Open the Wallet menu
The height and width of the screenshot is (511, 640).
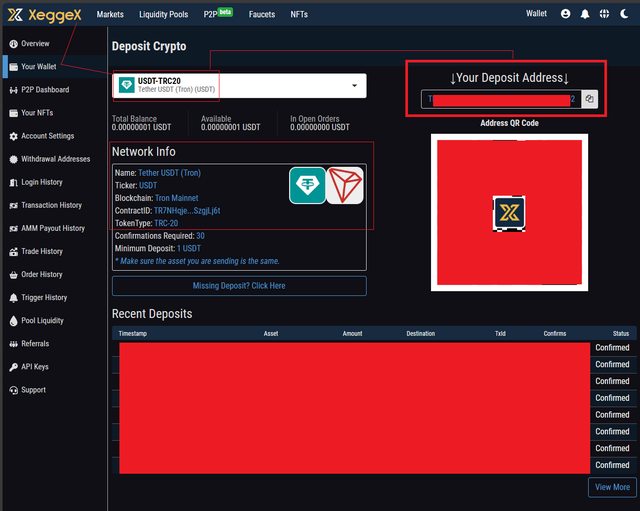click(x=536, y=13)
